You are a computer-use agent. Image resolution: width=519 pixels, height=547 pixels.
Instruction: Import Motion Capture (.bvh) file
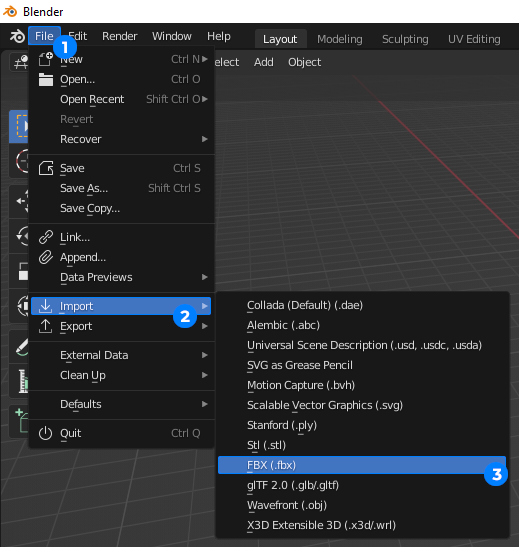click(362, 385)
